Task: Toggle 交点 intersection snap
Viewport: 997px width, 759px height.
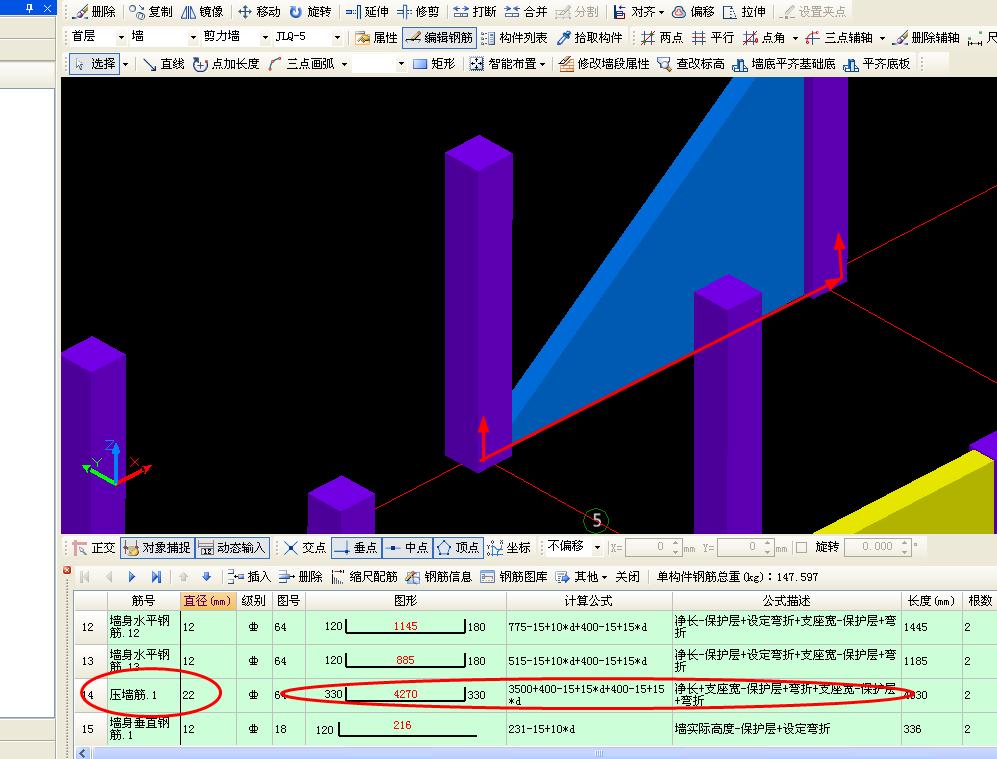Action: (305, 547)
